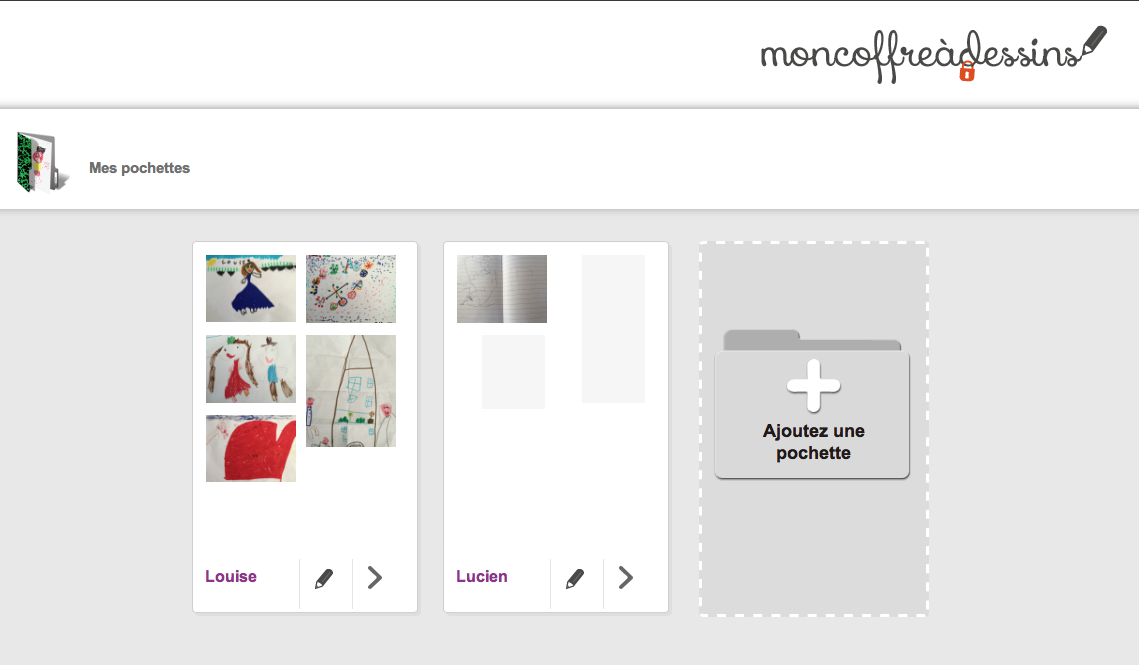1139x665 pixels.
Task: Open Louise's folder with the chevron arrow
Action: click(375, 578)
